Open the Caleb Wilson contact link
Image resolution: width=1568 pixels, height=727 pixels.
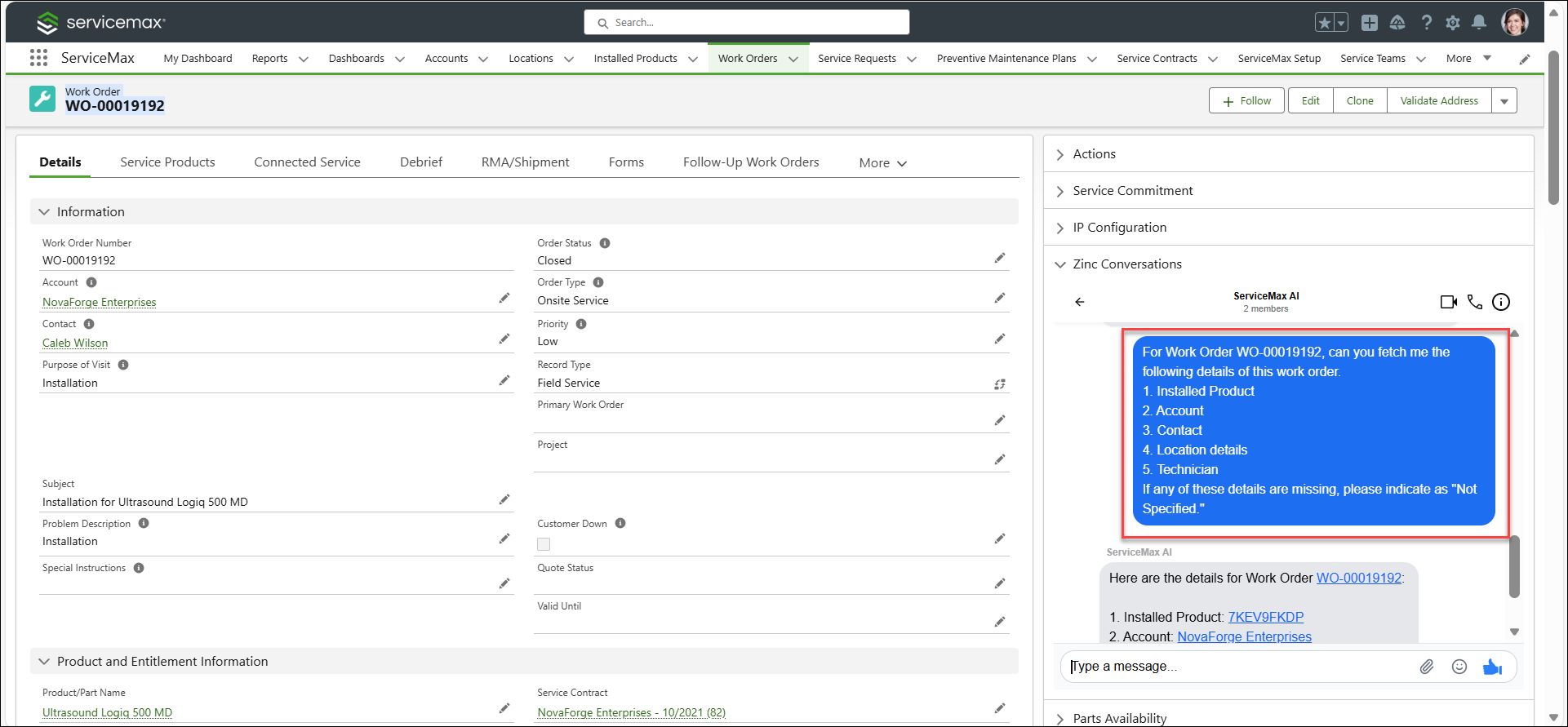[75, 343]
